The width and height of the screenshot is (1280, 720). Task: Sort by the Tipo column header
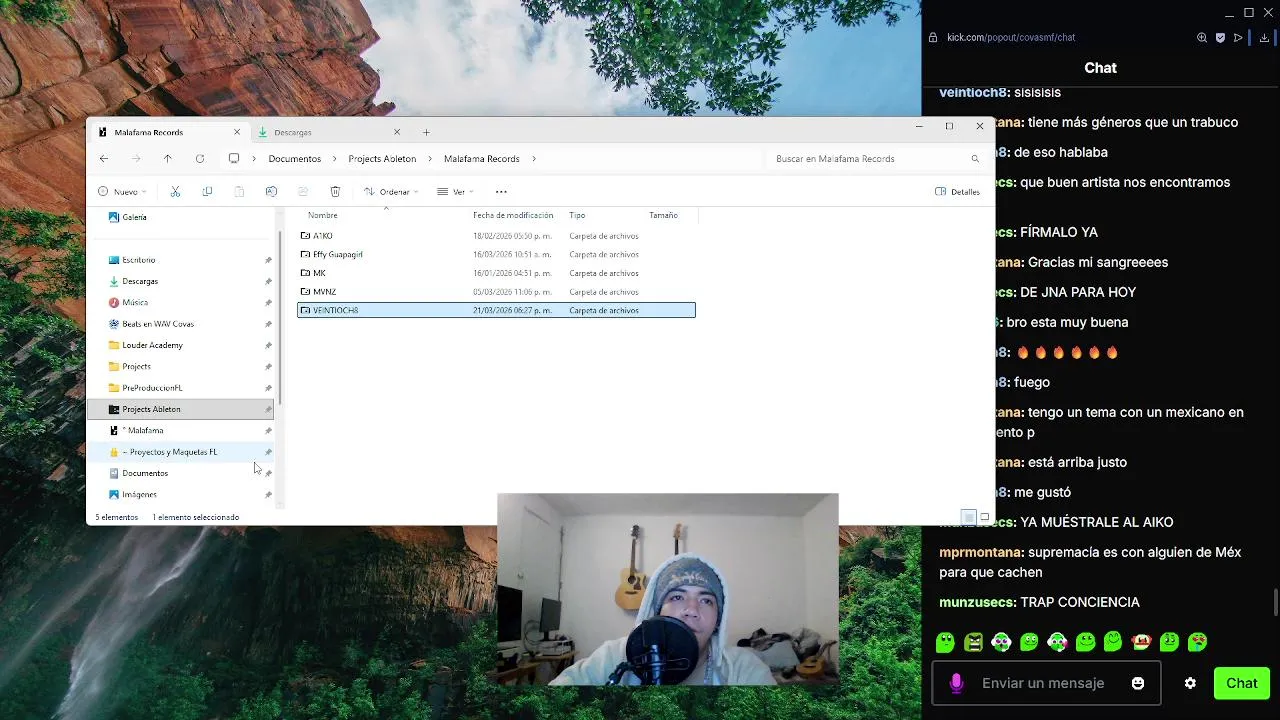tap(577, 215)
